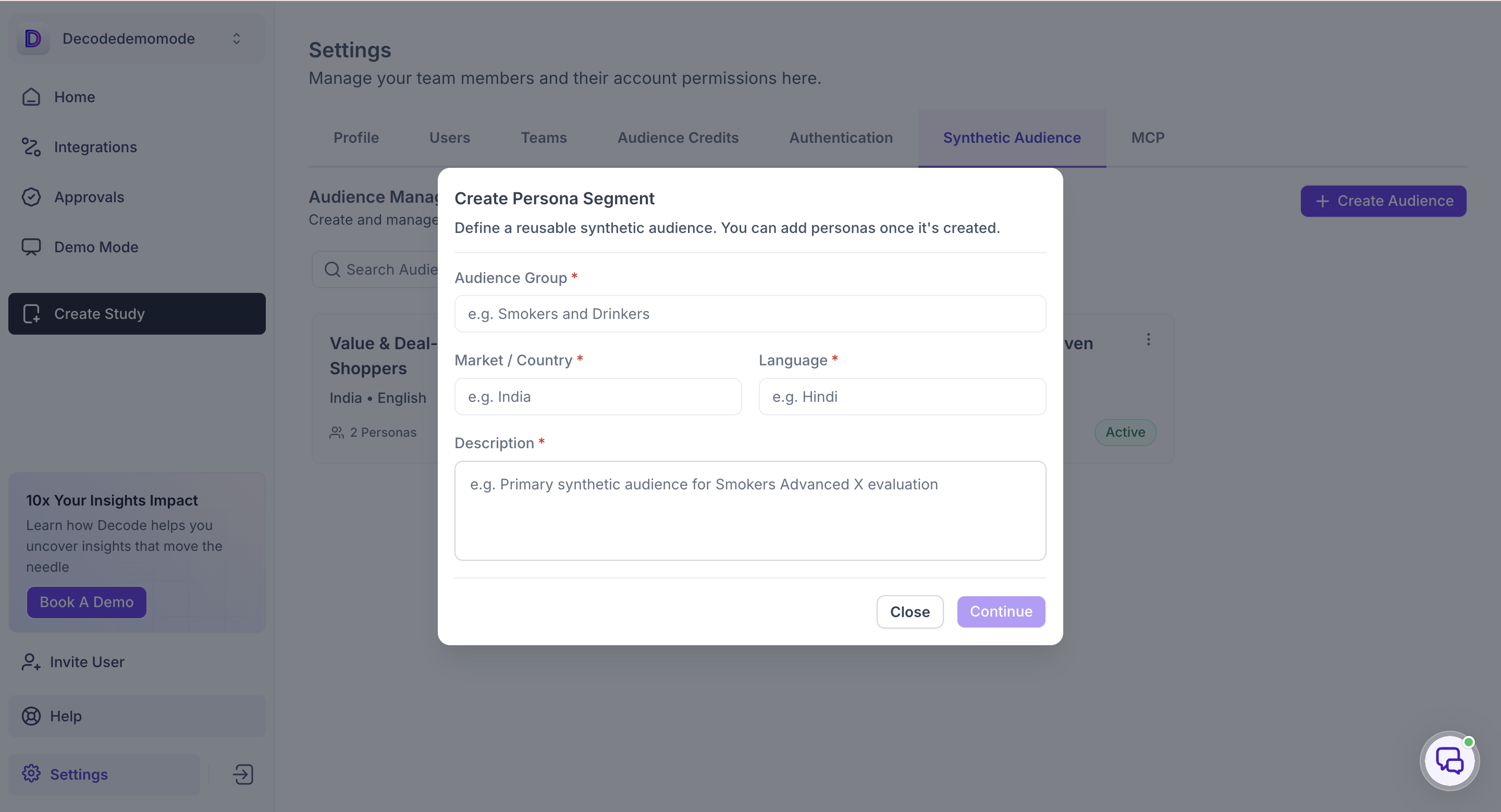The width and height of the screenshot is (1501, 812).
Task: Open Integrations via its sidebar icon
Action: [31, 147]
